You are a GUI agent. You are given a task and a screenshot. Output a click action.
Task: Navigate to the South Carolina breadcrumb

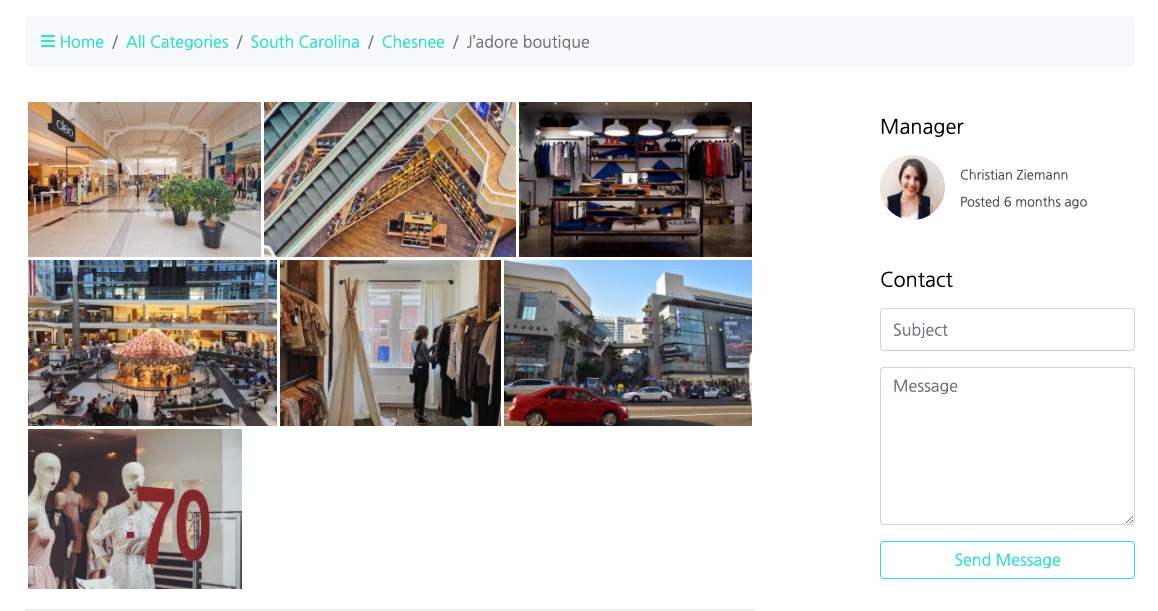(305, 42)
